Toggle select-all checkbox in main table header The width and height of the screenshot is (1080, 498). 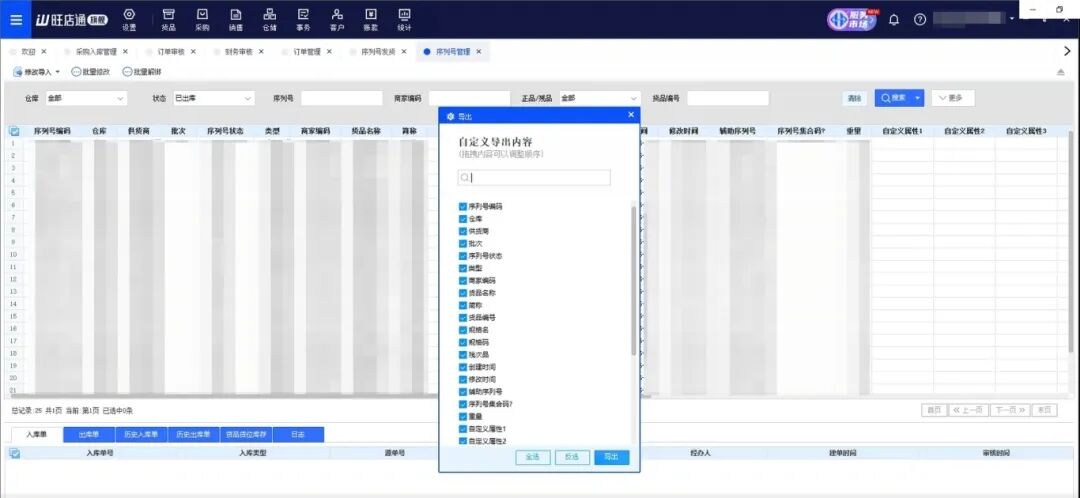pos(14,130)
